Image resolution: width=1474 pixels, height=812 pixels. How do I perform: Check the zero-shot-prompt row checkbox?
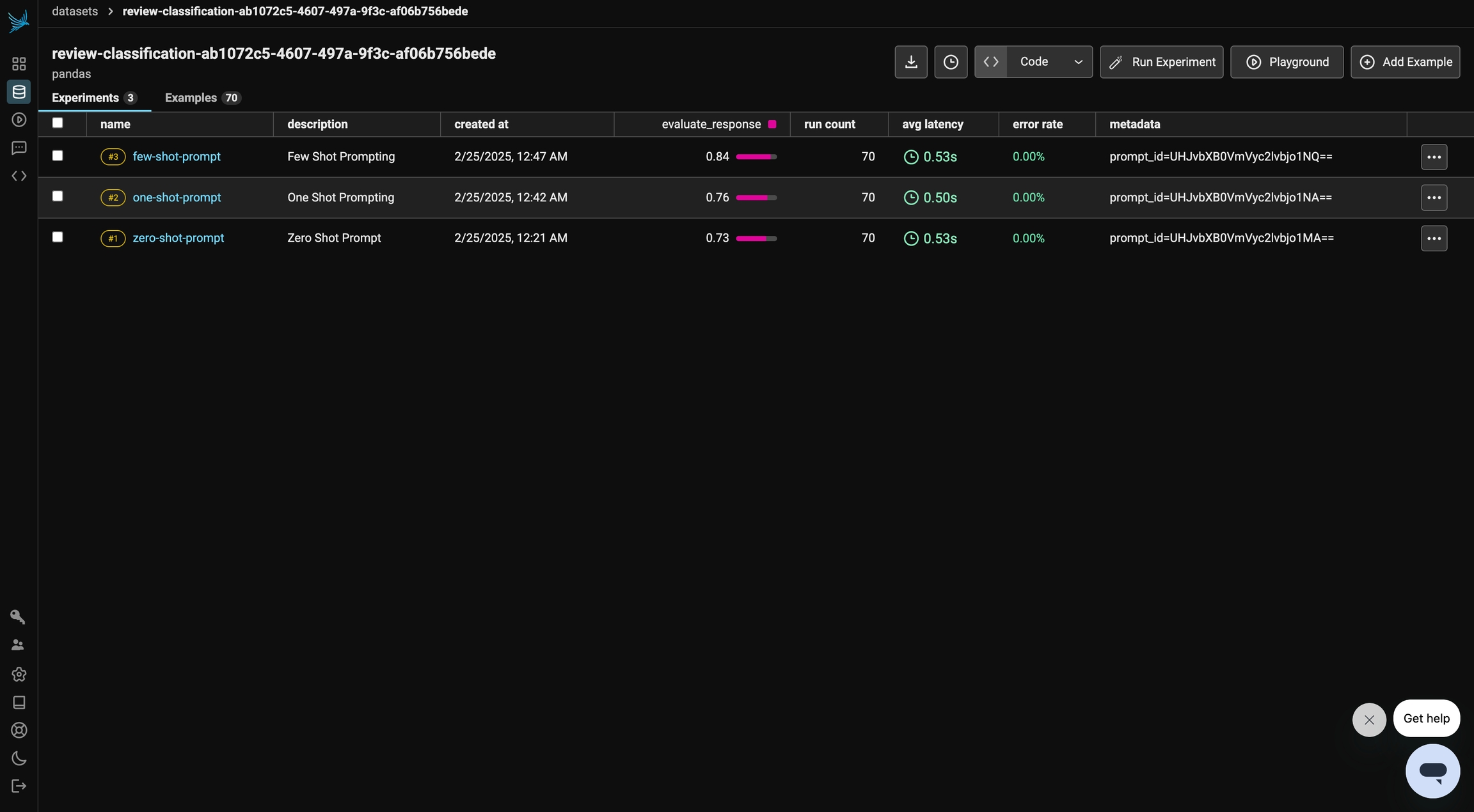point(58,237)
